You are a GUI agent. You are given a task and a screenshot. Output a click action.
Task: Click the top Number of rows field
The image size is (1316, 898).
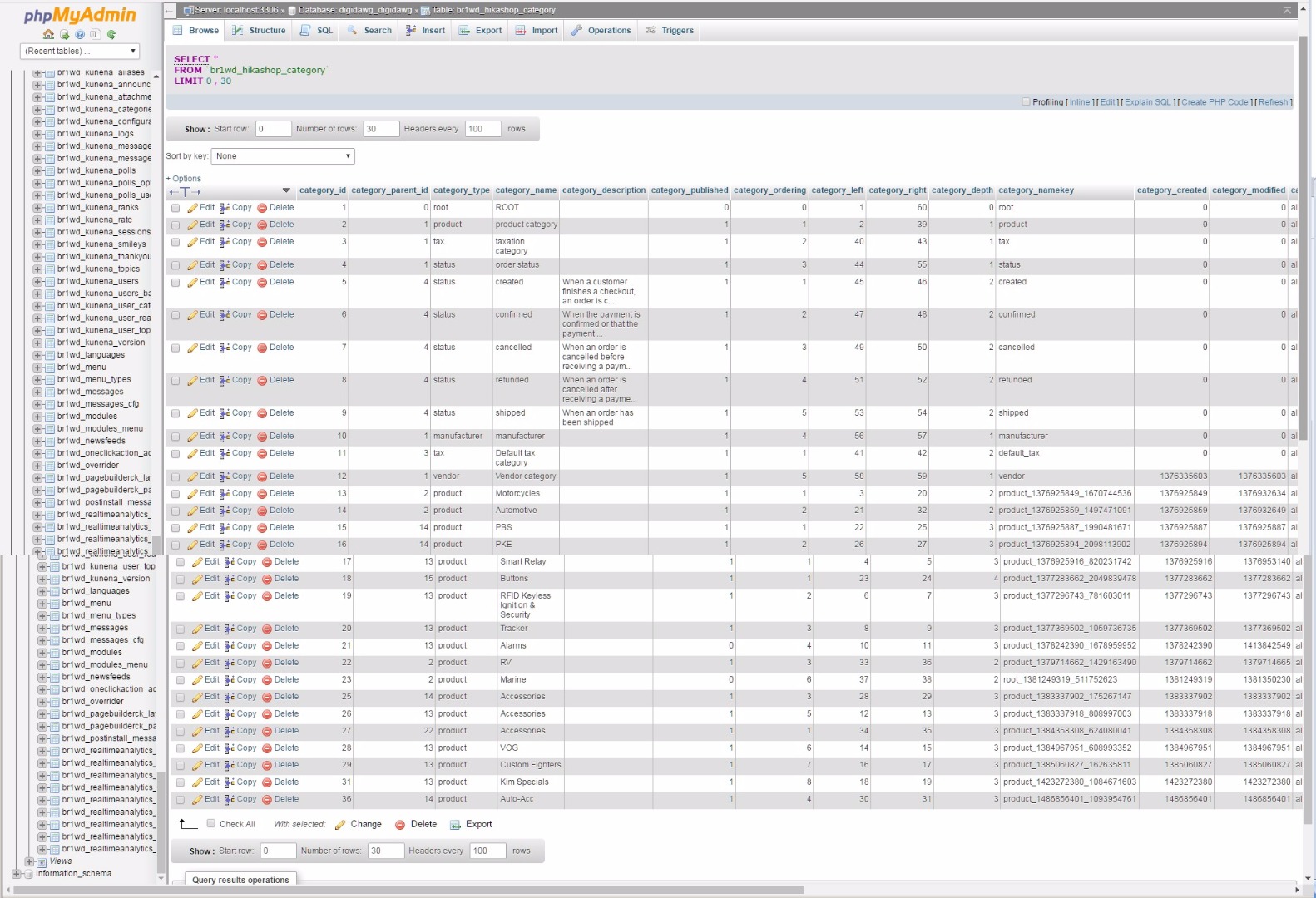[381, 129]
